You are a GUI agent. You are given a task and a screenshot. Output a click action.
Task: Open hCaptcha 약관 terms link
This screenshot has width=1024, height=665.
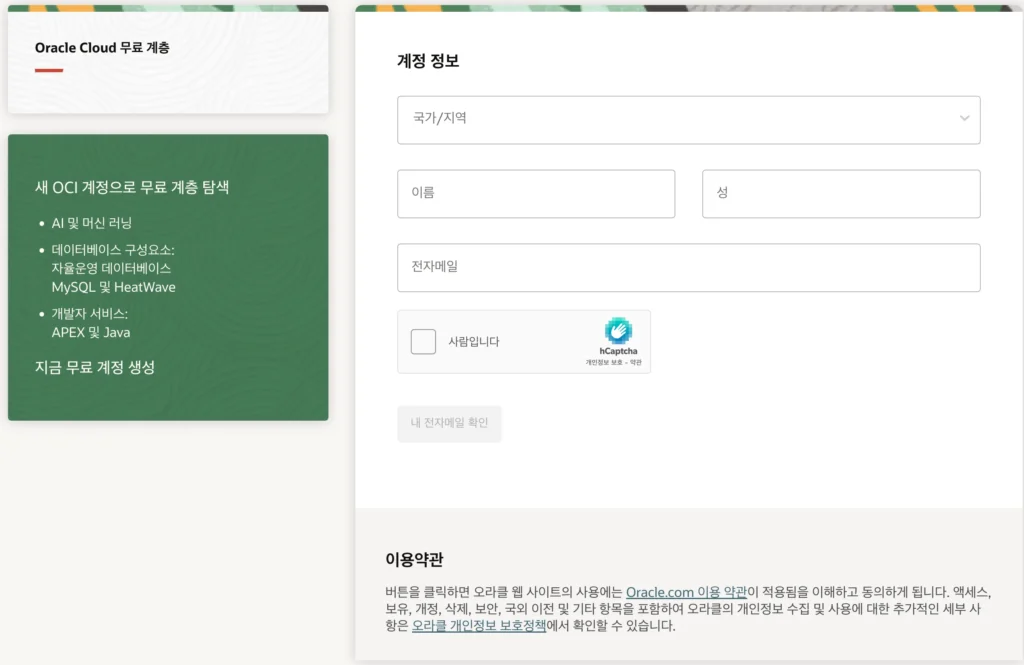coord(636,362)
